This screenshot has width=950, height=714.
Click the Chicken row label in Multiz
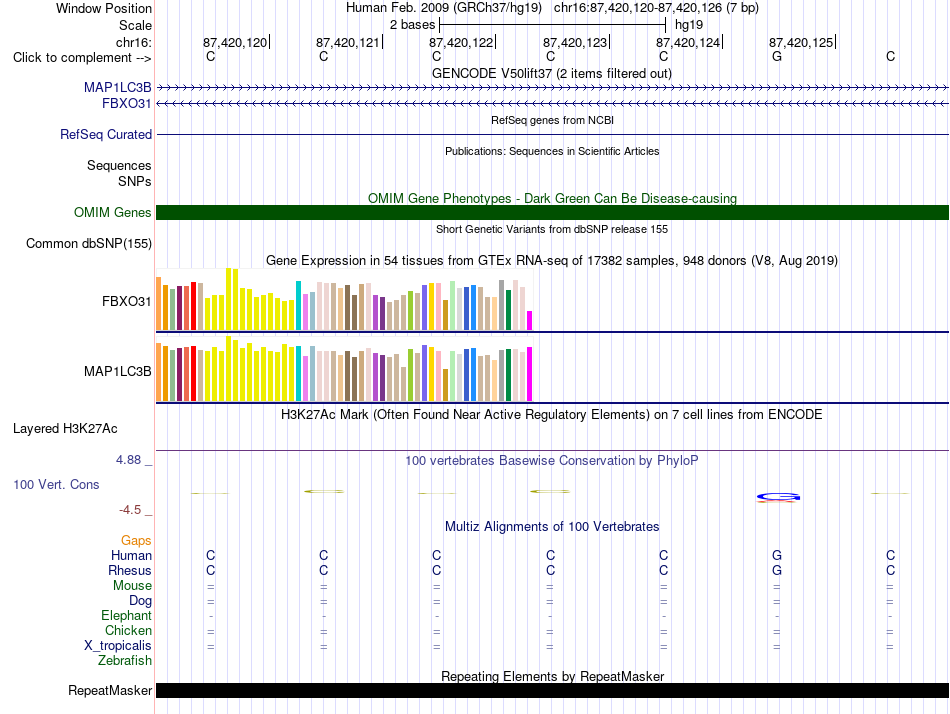[128, 630]
